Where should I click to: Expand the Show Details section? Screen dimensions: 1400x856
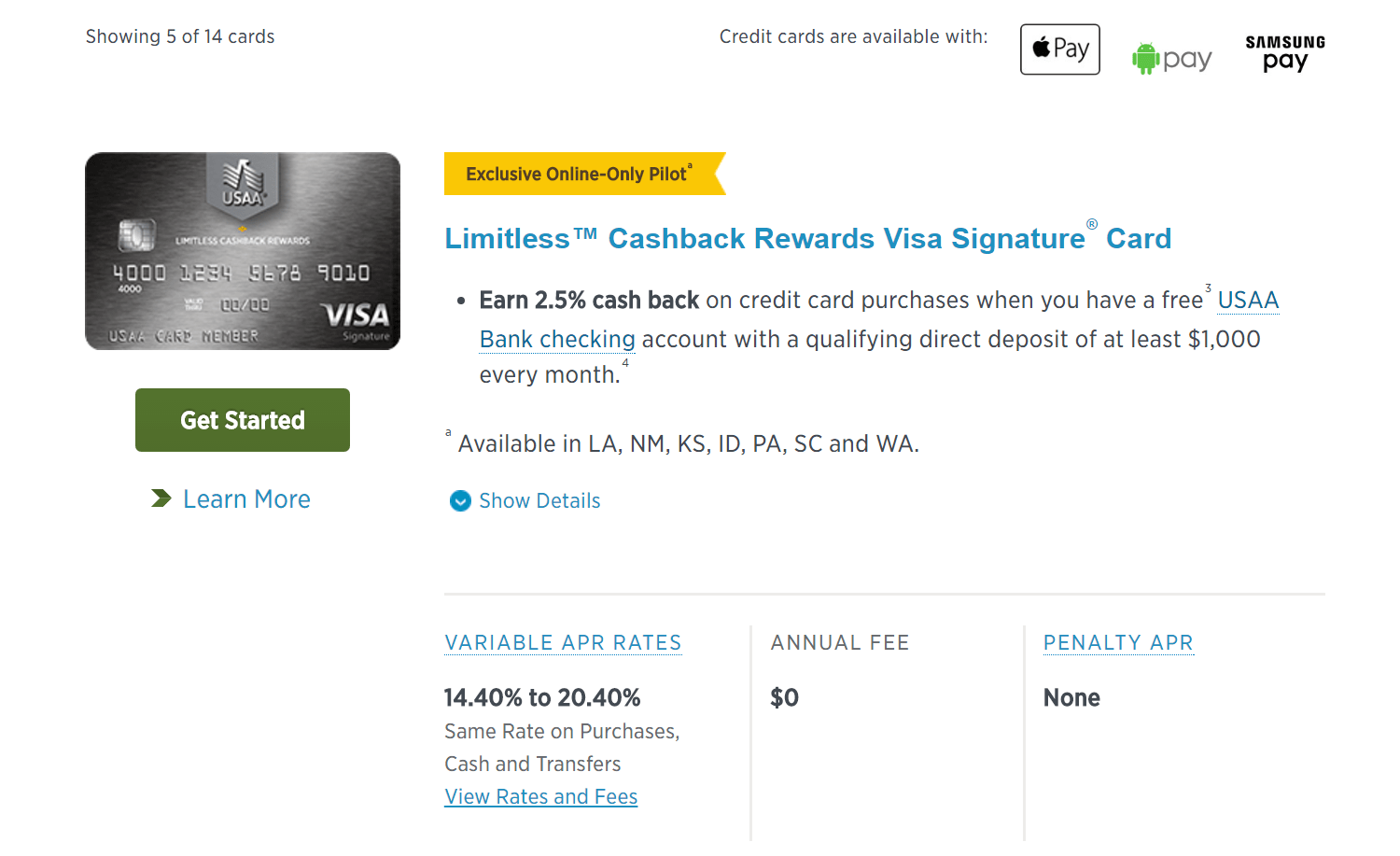539,501
